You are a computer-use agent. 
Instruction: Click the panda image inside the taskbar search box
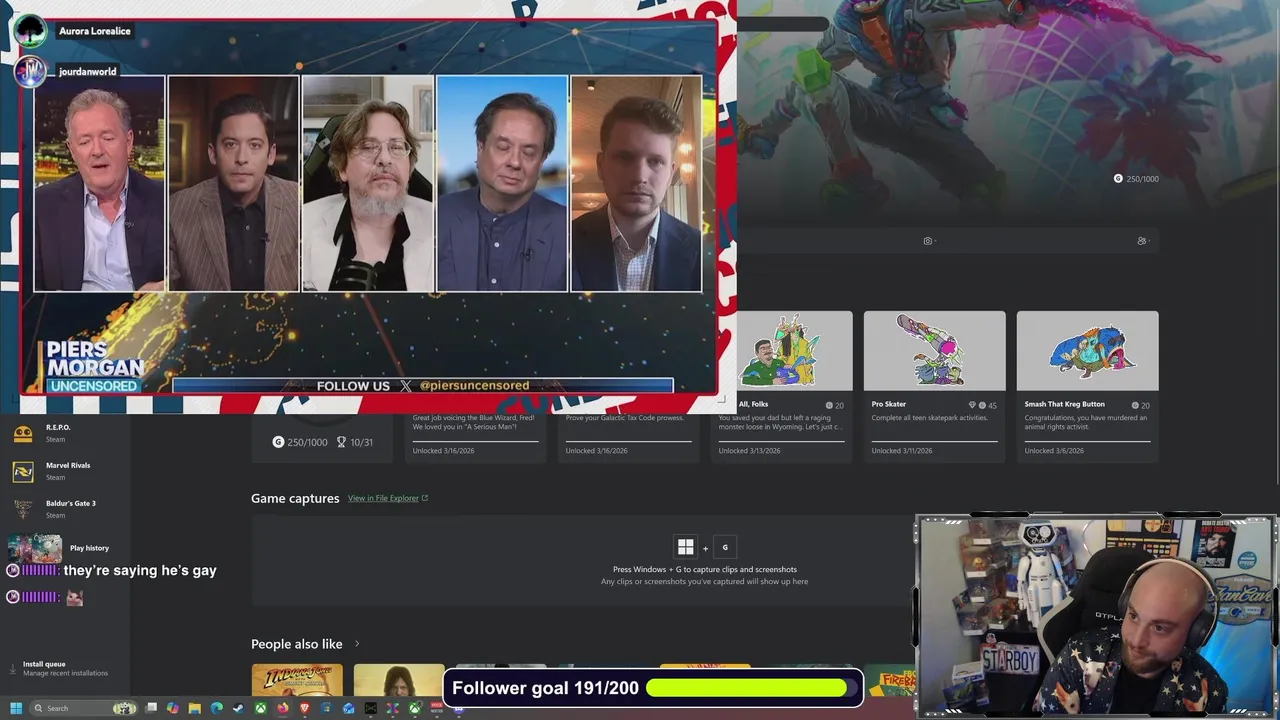[x=124, y=708]
